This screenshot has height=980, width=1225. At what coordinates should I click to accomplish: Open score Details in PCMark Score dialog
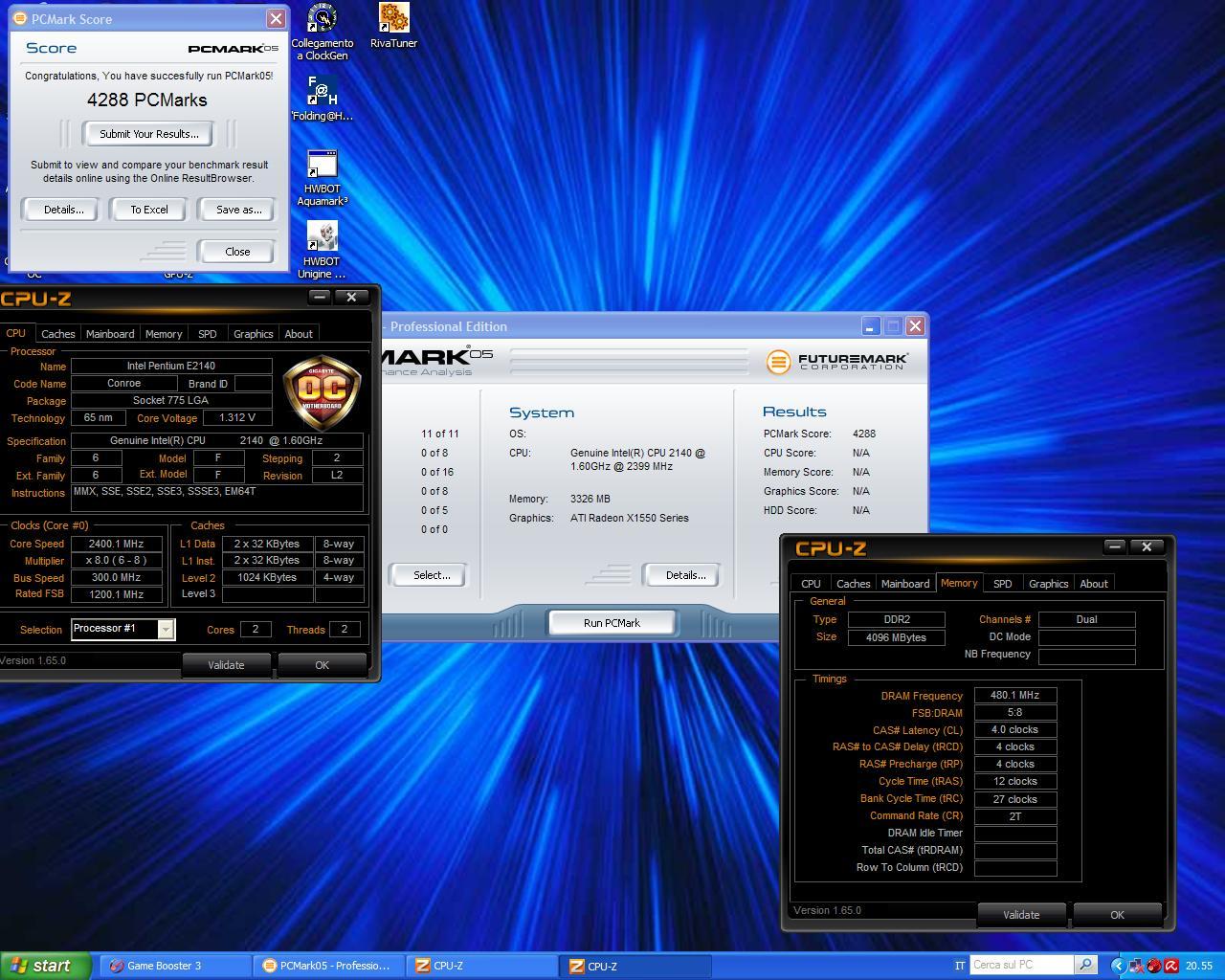[x=63, y=210]
